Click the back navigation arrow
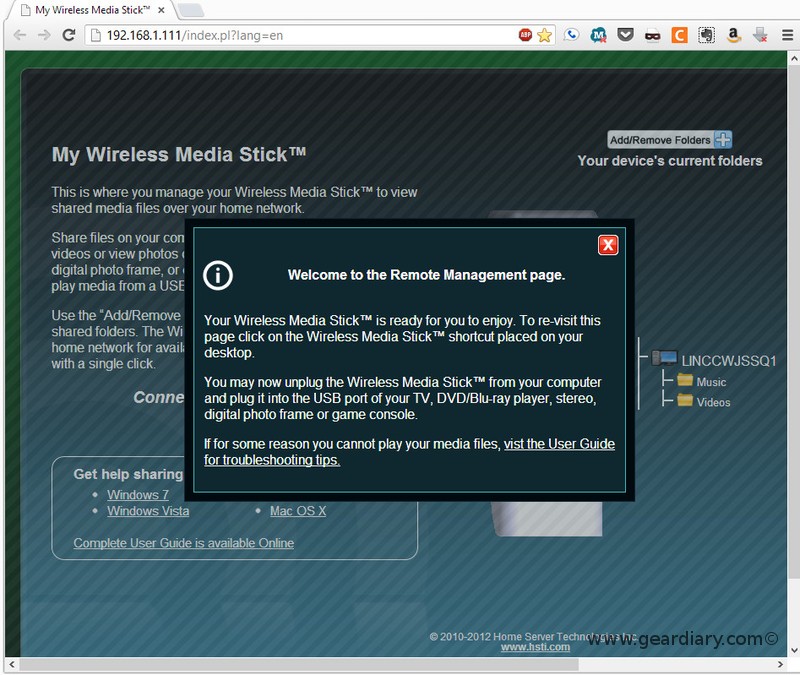The height and width of the screenshot is (675, 800). point(18,33)
